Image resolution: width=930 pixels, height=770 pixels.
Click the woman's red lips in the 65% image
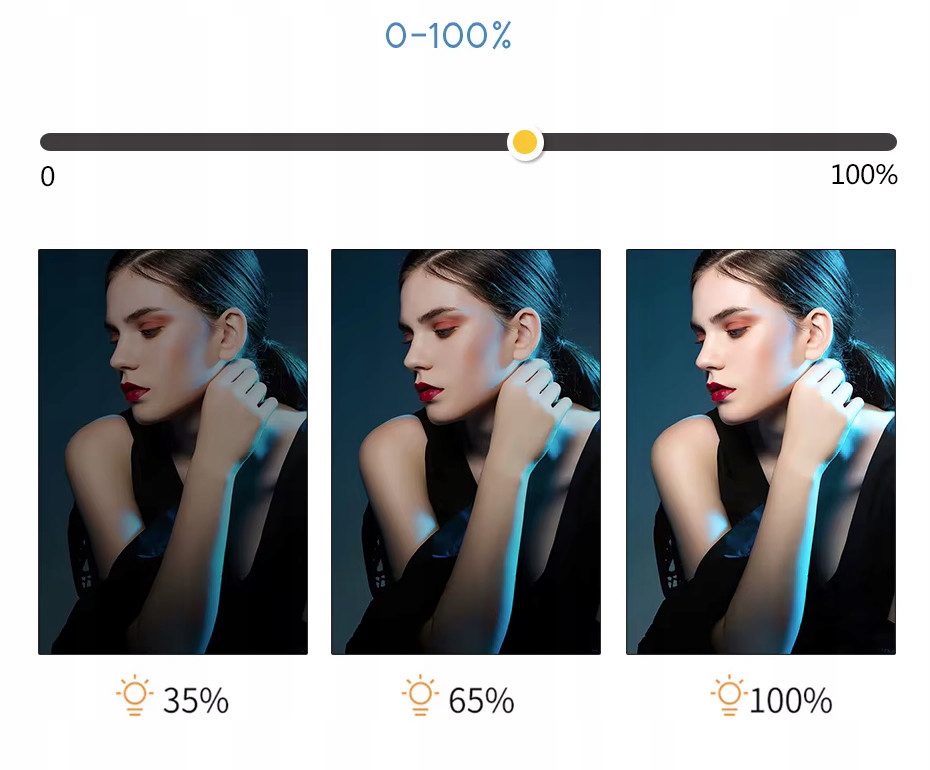[x=428, y=392]
